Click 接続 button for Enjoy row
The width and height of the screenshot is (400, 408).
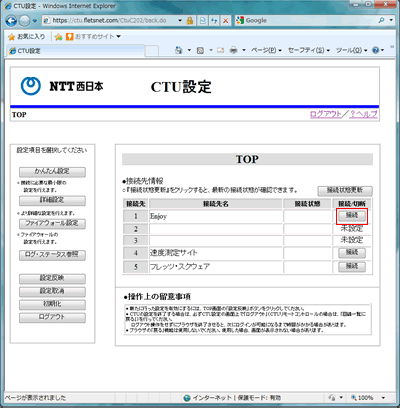point(352,216)
